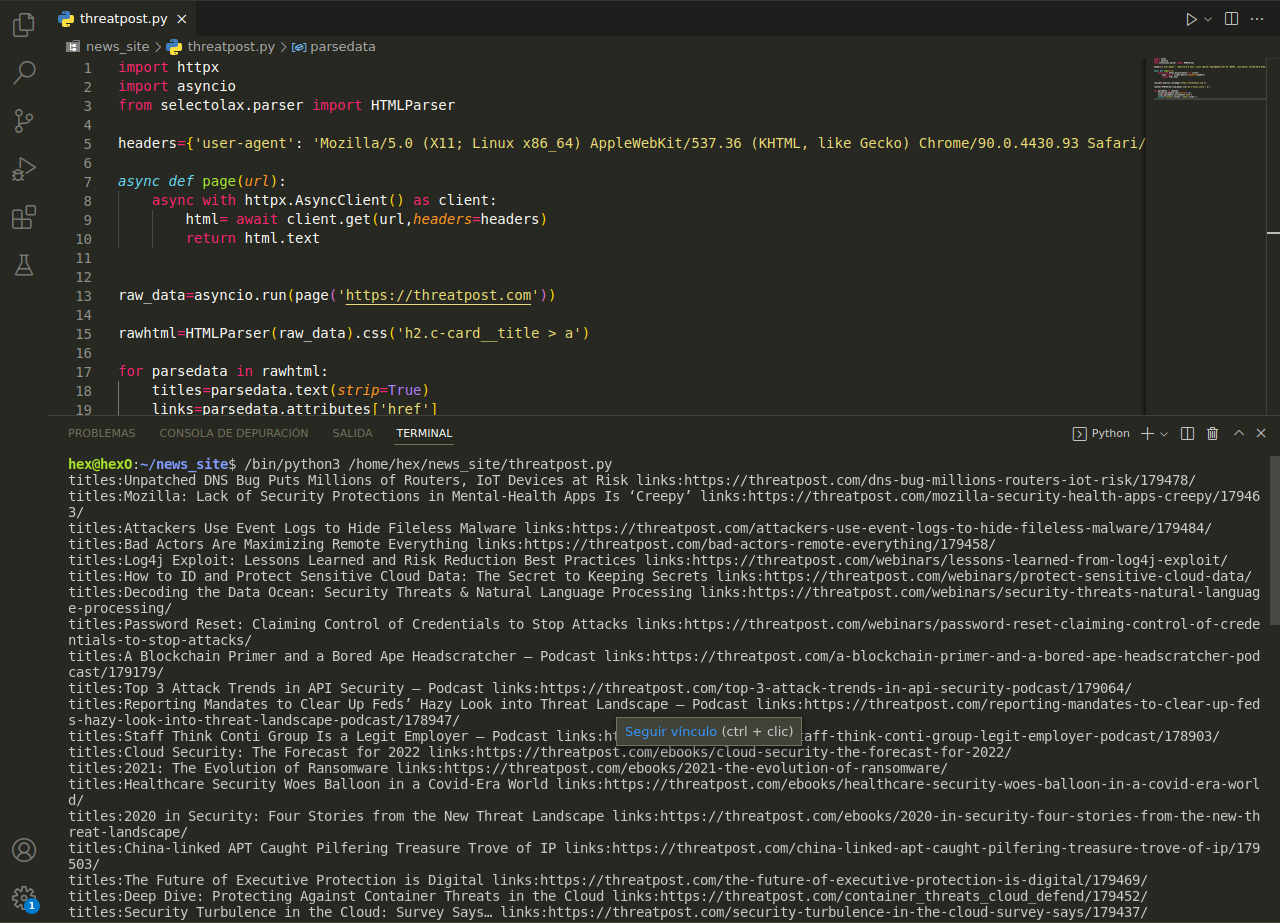The width and height of the screenshot is (1280, 923).
Task: Kill terminal with trash icon
Action: [1213, 433]
